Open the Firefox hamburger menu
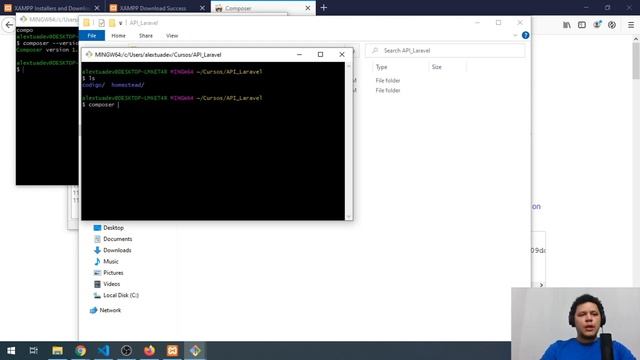 click(631, 25)
